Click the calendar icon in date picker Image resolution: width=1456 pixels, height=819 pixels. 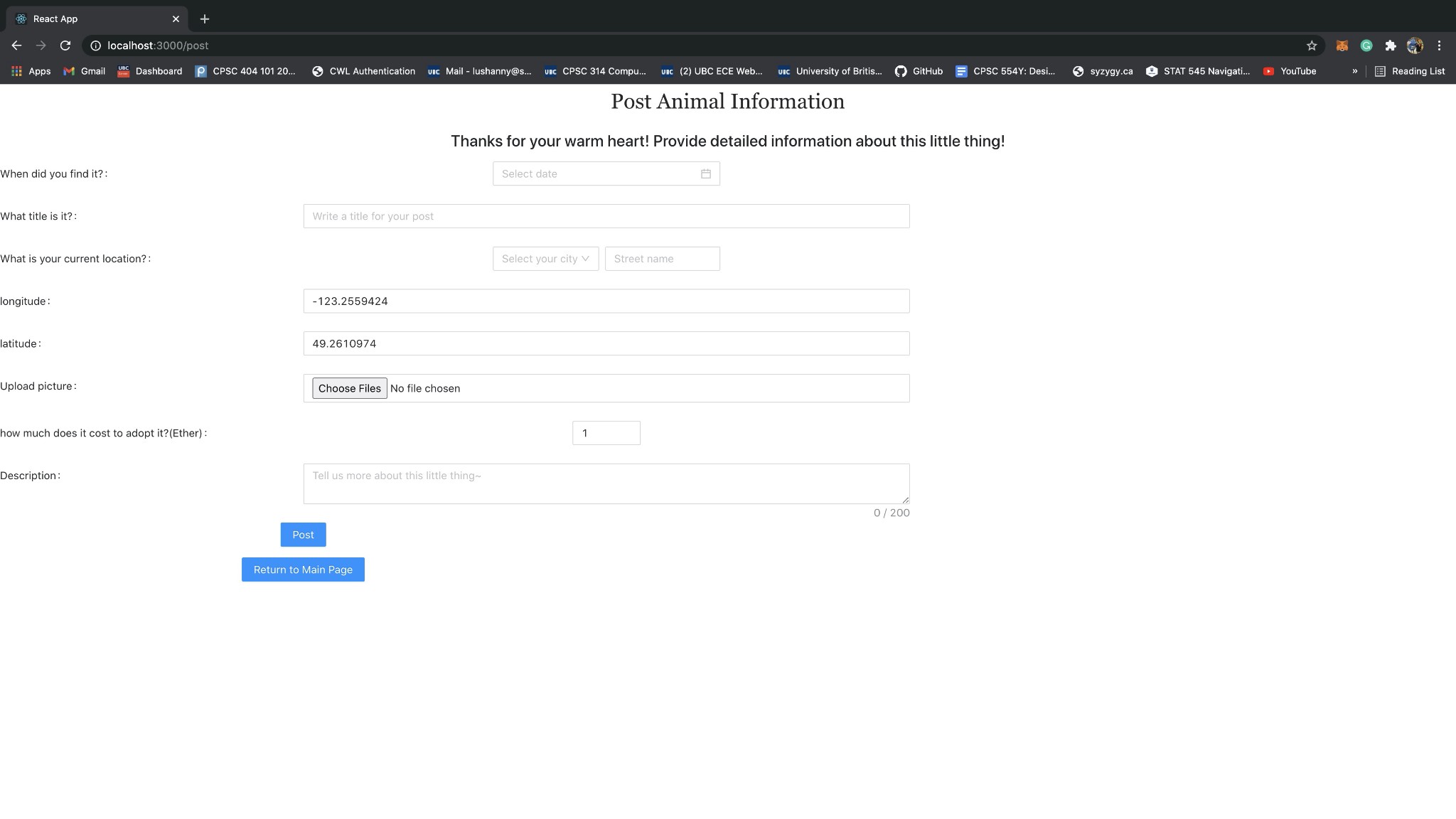pos(705,173)
